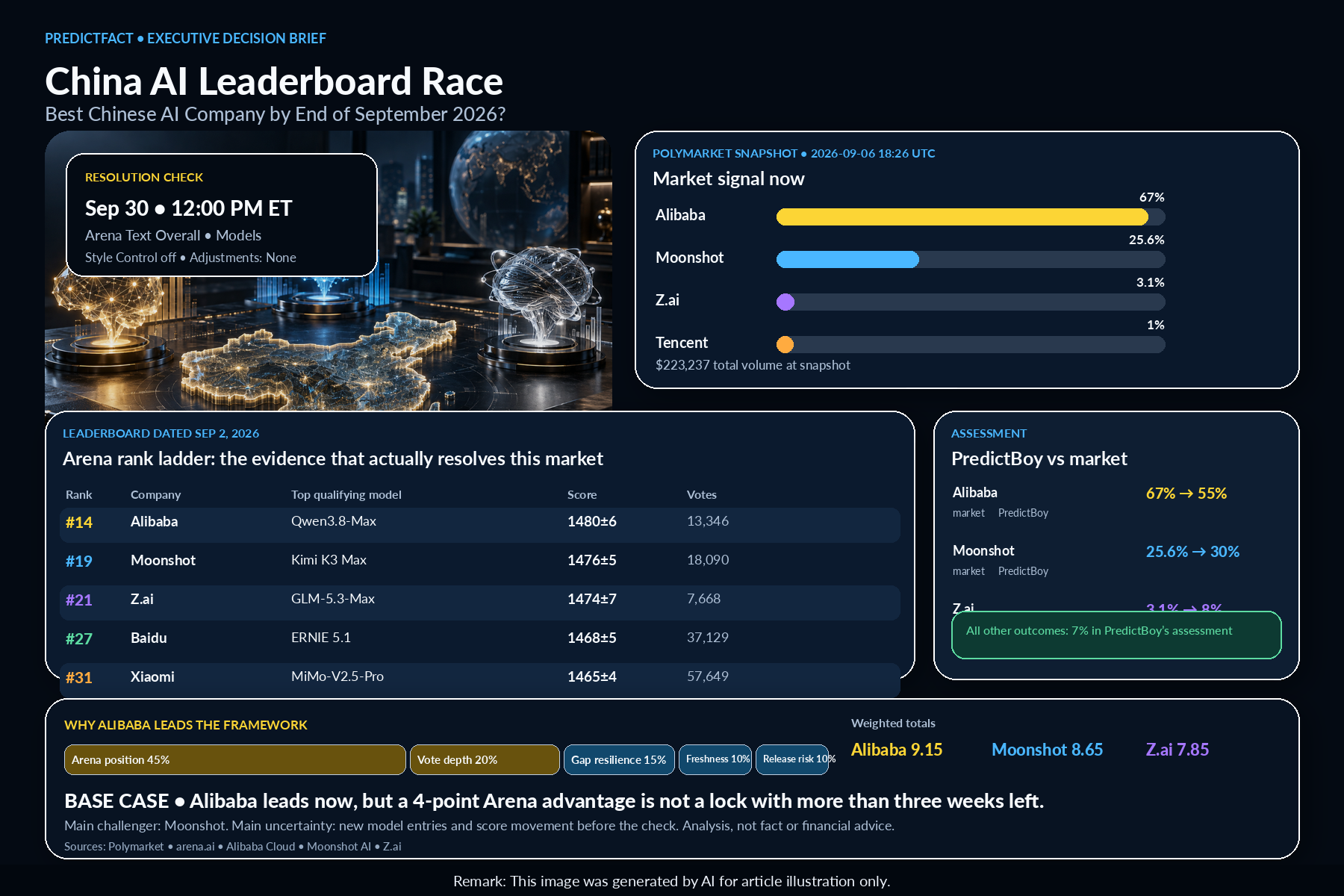The image size is (1344, 896).
Task: Select the Arena position 45% weight pill
Action: [x=235, y=759]
